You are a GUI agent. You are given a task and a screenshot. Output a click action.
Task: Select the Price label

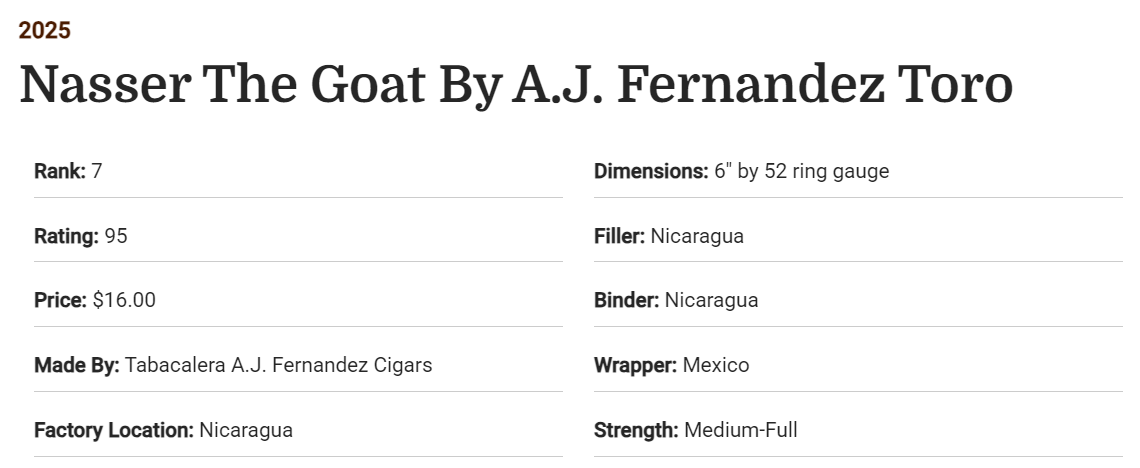(x=60, y=300)
